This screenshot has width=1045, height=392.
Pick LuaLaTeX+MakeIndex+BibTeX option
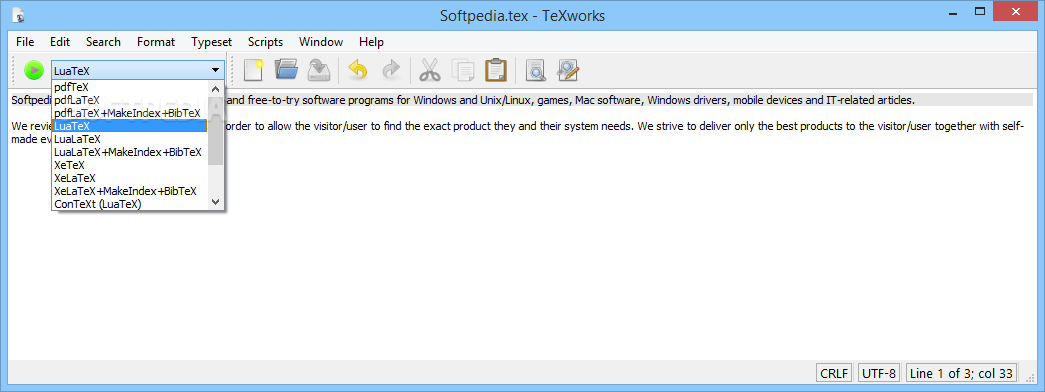[x=130, y=152]
